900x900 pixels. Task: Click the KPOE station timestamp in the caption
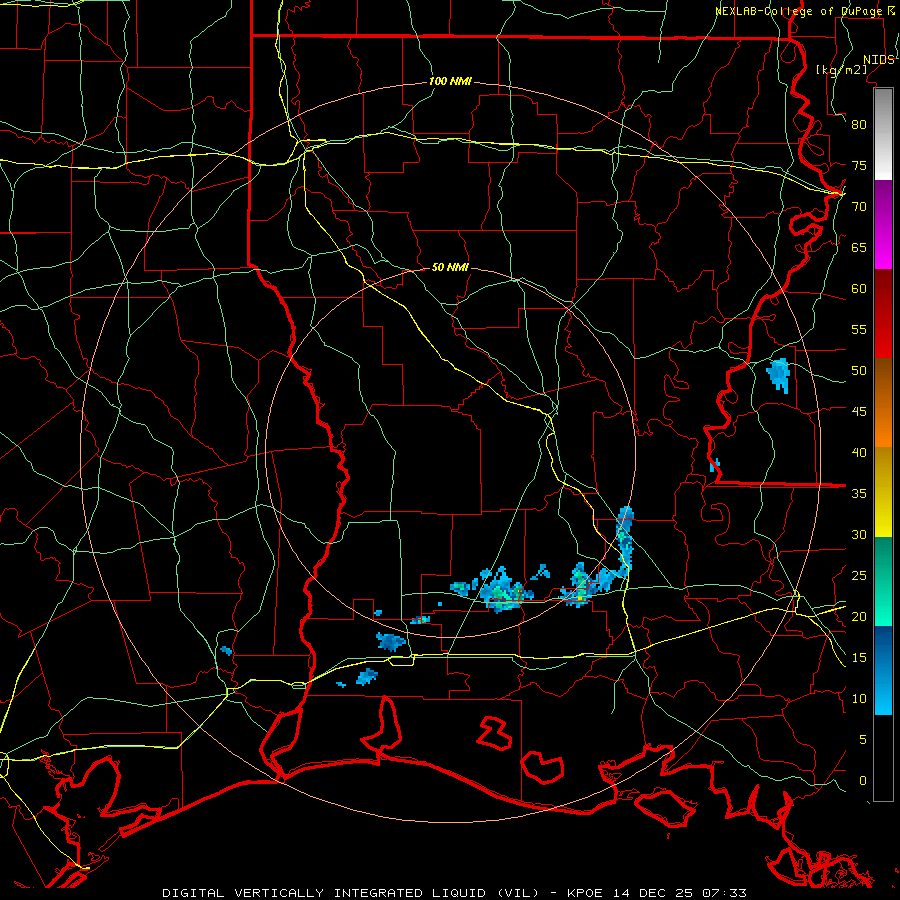click(x=657, y=893)
